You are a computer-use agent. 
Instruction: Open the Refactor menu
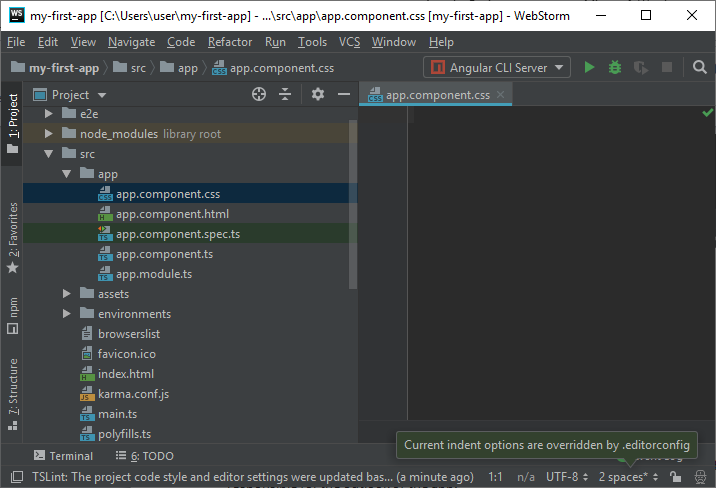pyautogui.click(x=230, y=42)
